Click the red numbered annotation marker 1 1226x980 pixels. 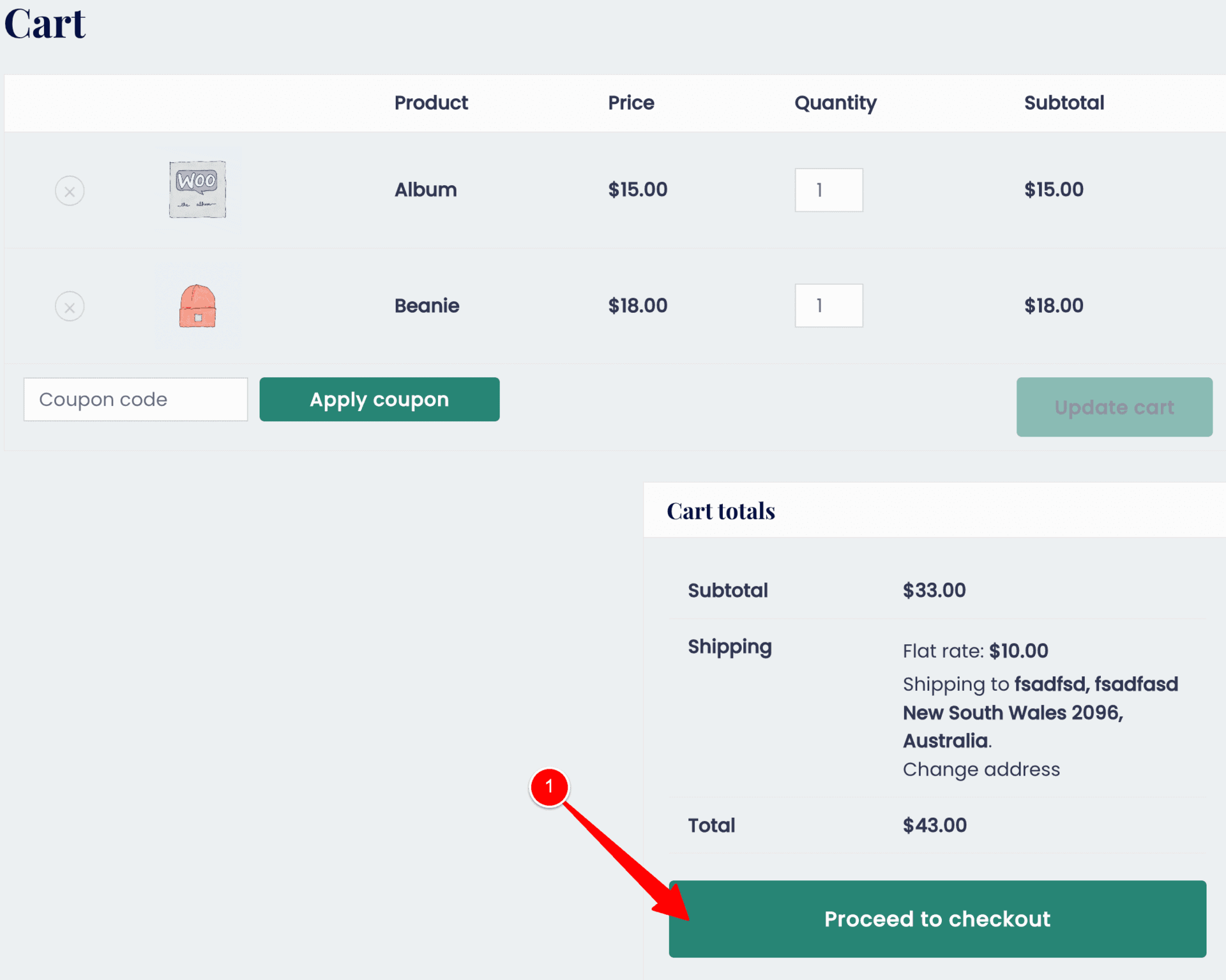(549, 787)
